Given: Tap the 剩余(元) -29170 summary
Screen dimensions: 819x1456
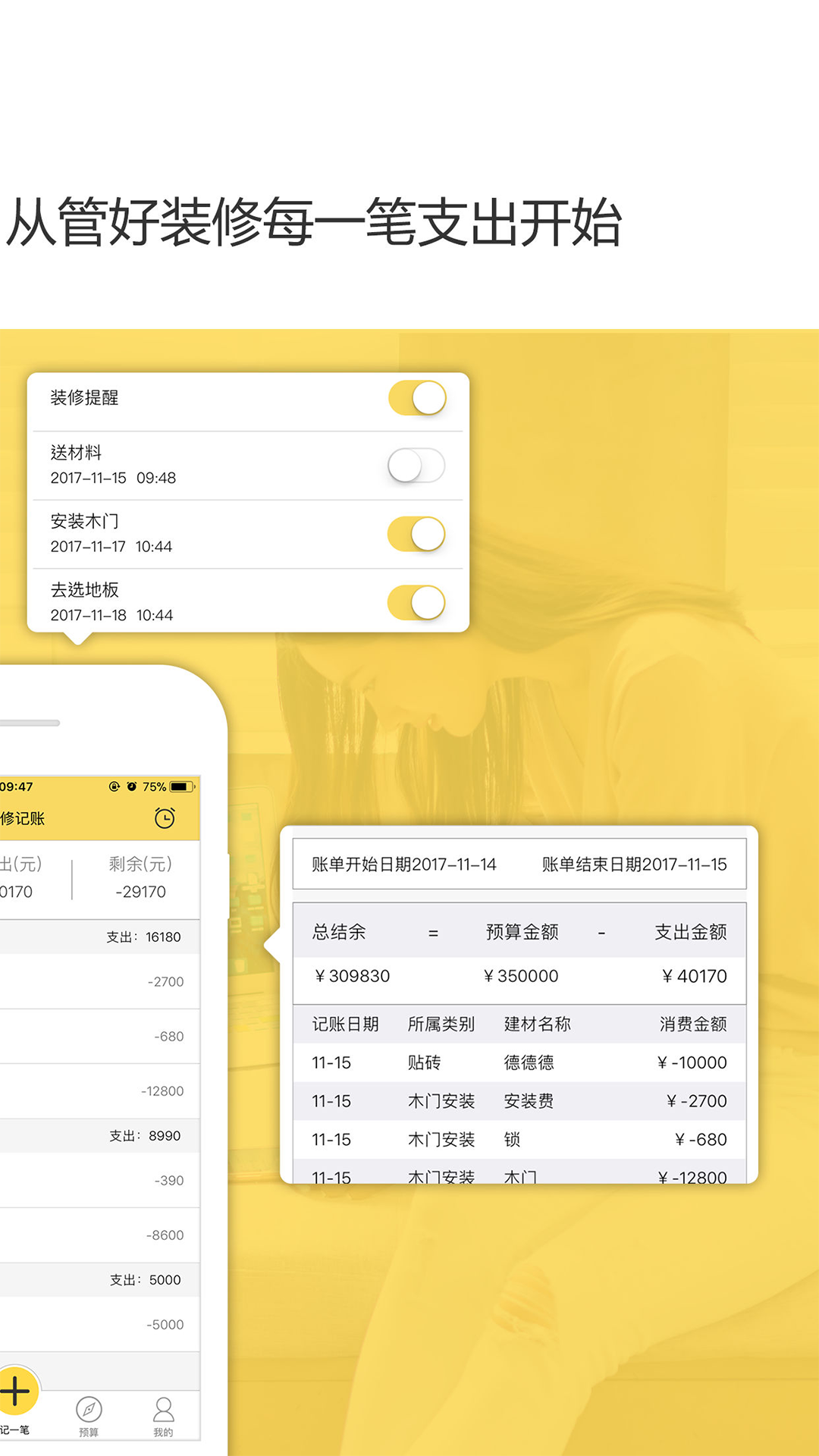Looking at the screenshot, I should point(140,878).
